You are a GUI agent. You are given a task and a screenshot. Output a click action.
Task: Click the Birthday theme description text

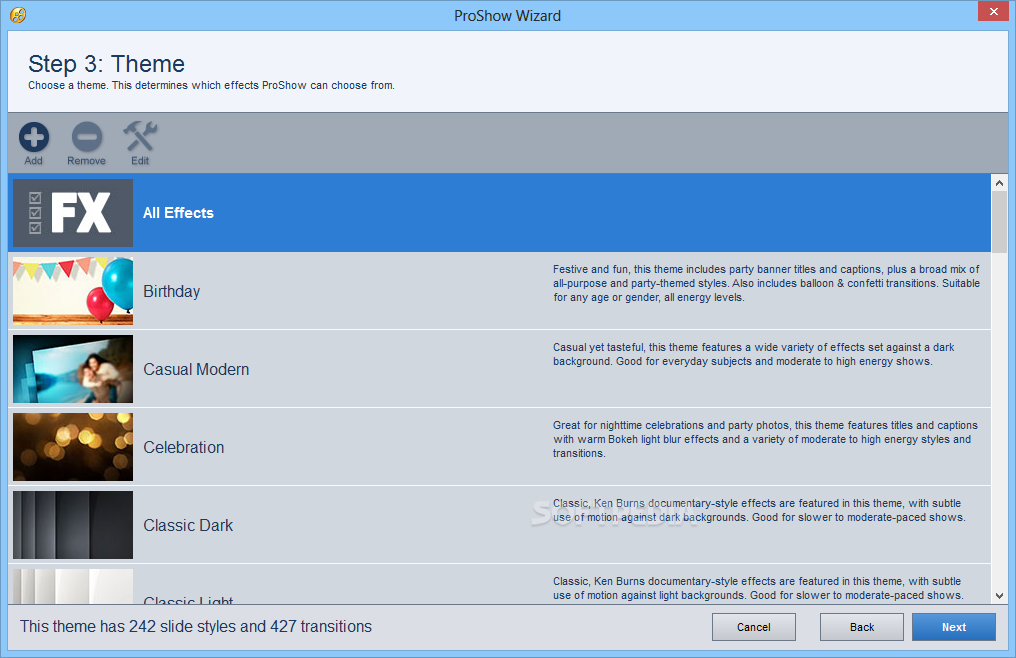click(x=766, y=283)
